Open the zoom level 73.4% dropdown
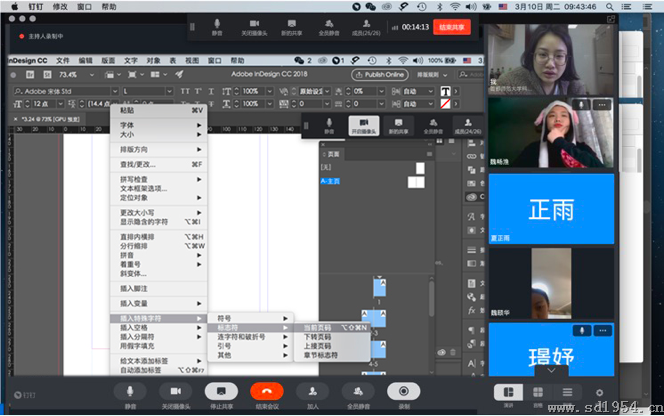This screenshot has width=664, height=416. coord(87,74)
